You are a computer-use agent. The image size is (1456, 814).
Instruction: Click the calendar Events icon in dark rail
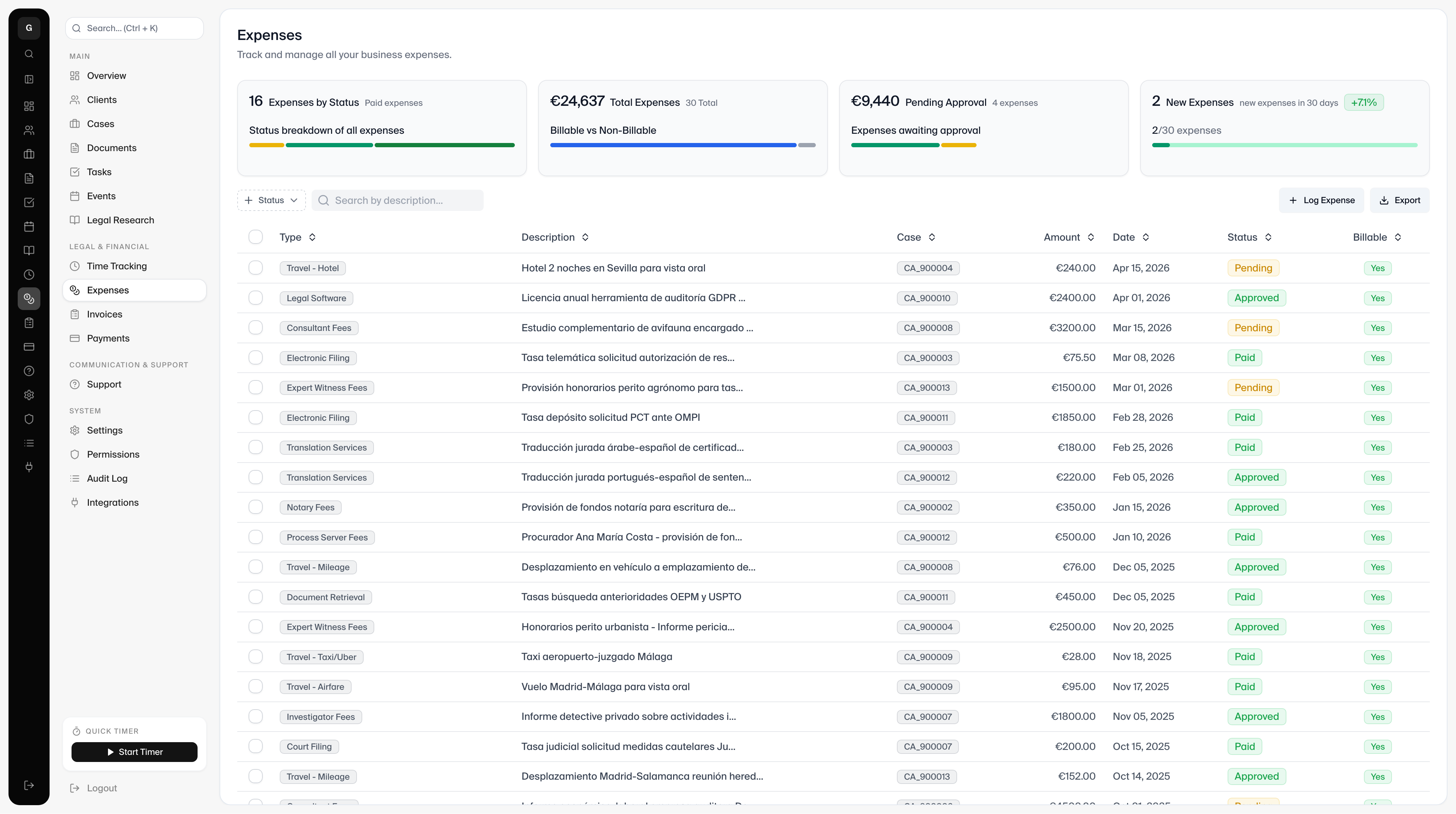[29, 227]
